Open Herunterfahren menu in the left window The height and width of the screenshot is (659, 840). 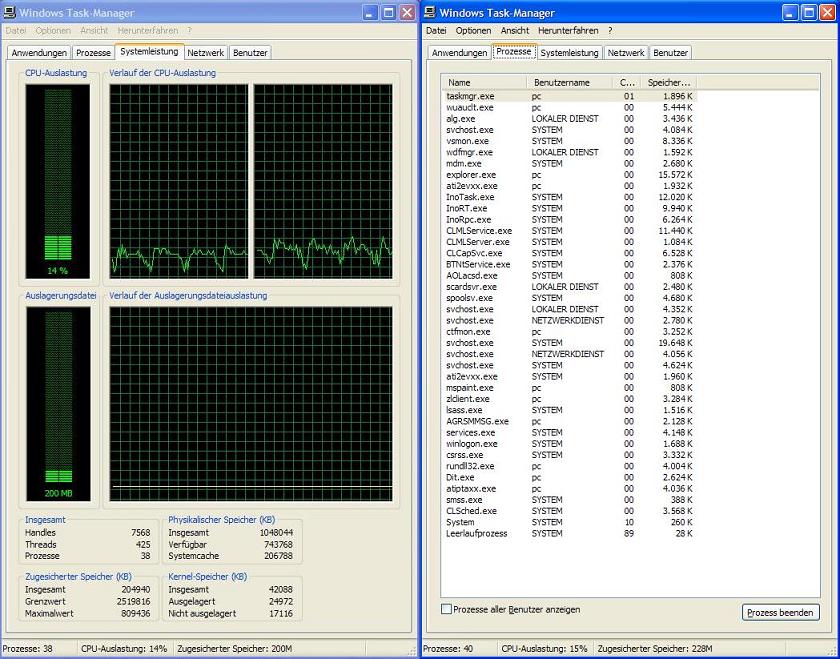tap(148, 31)
